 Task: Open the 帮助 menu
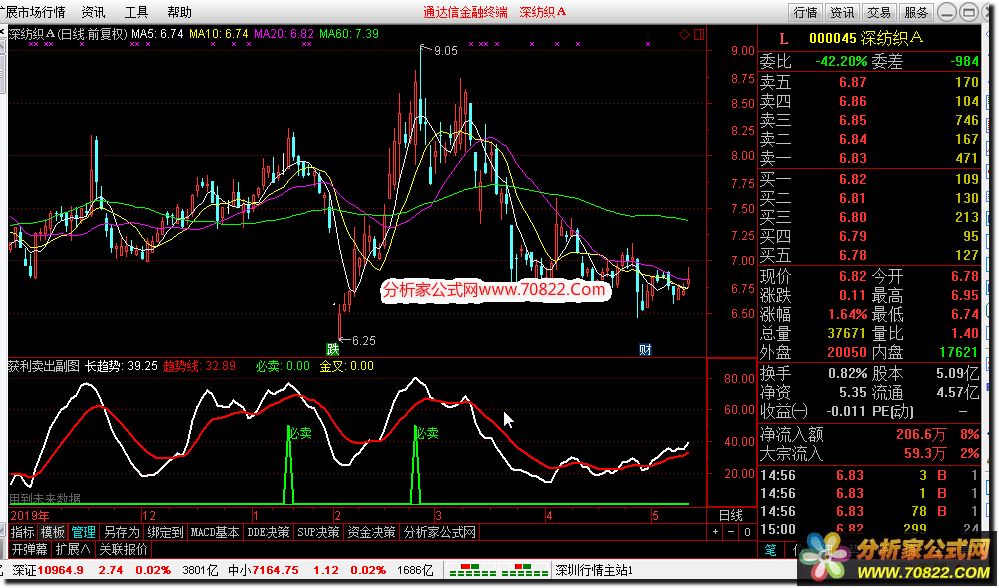179,12
